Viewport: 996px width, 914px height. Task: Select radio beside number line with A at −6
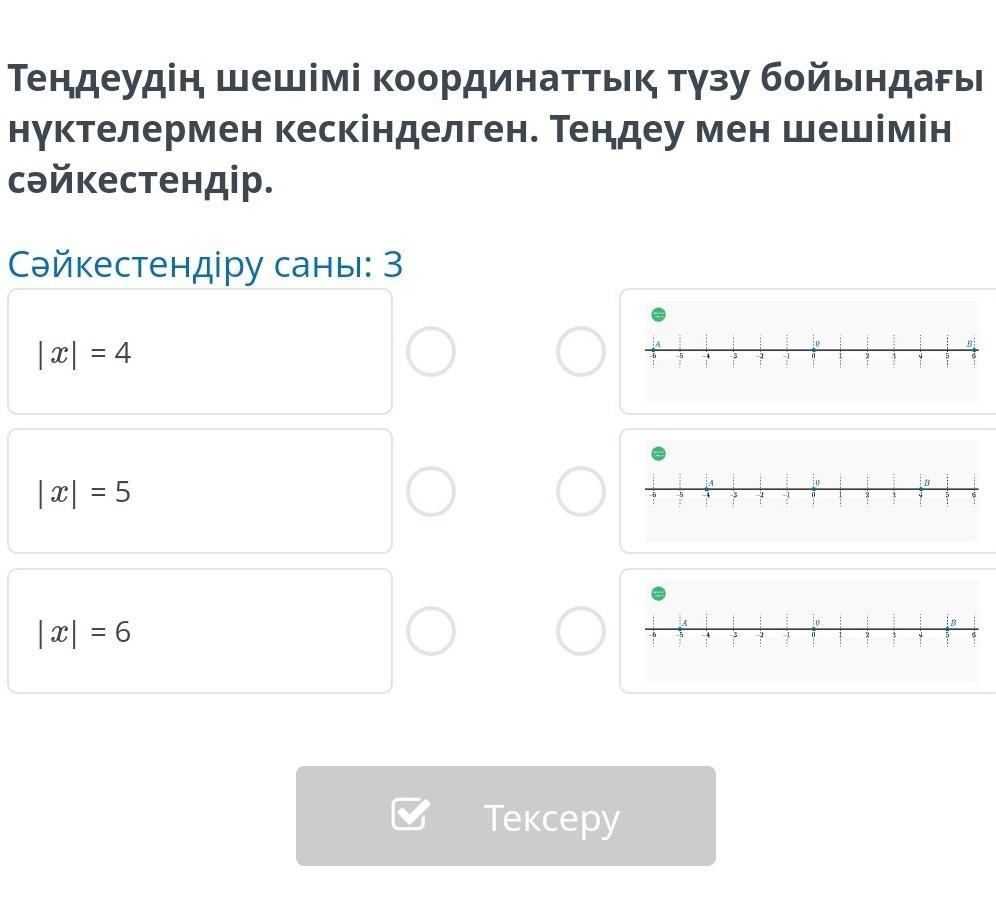[x=581, y=352]
